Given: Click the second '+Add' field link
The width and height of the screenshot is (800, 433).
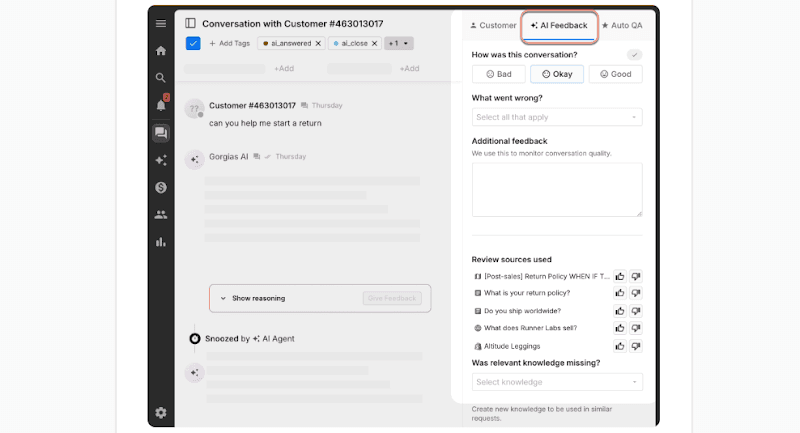Looking at the screenshot, I should pos(409,68).
